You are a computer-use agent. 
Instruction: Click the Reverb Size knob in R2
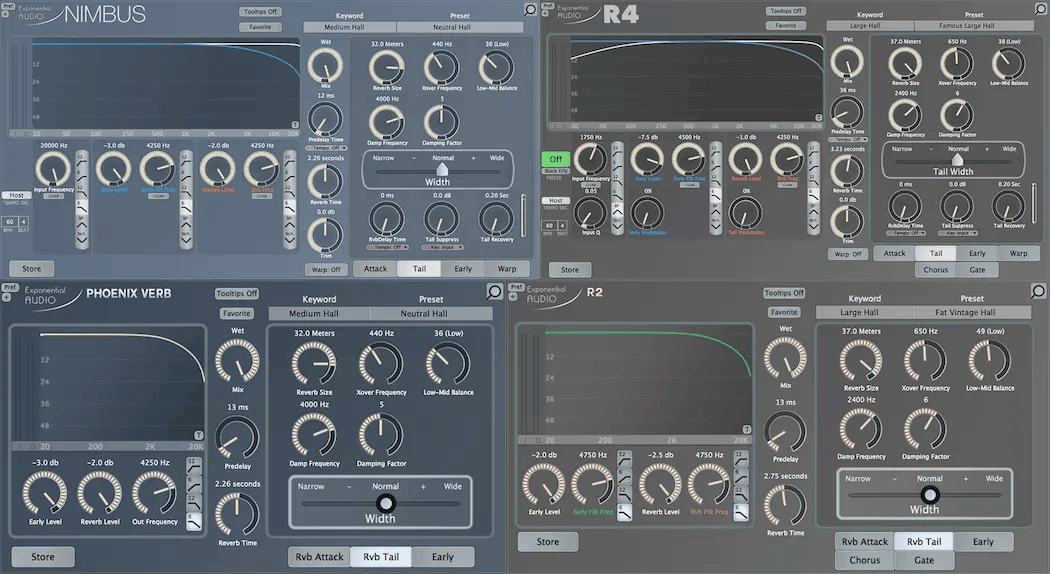pos(861,360)
